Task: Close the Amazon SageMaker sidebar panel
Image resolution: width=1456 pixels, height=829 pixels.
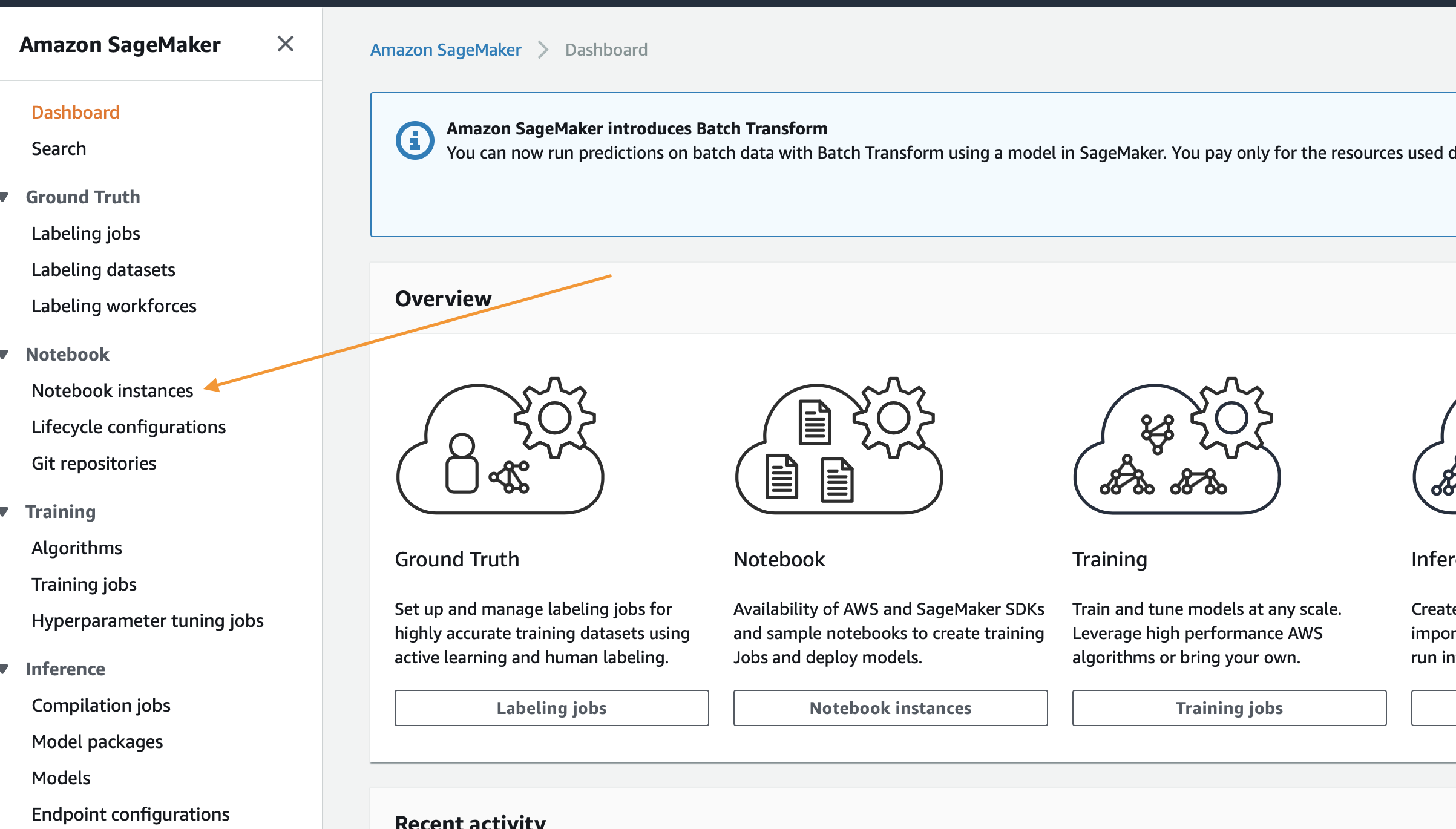Action: (x=286, y=44)
